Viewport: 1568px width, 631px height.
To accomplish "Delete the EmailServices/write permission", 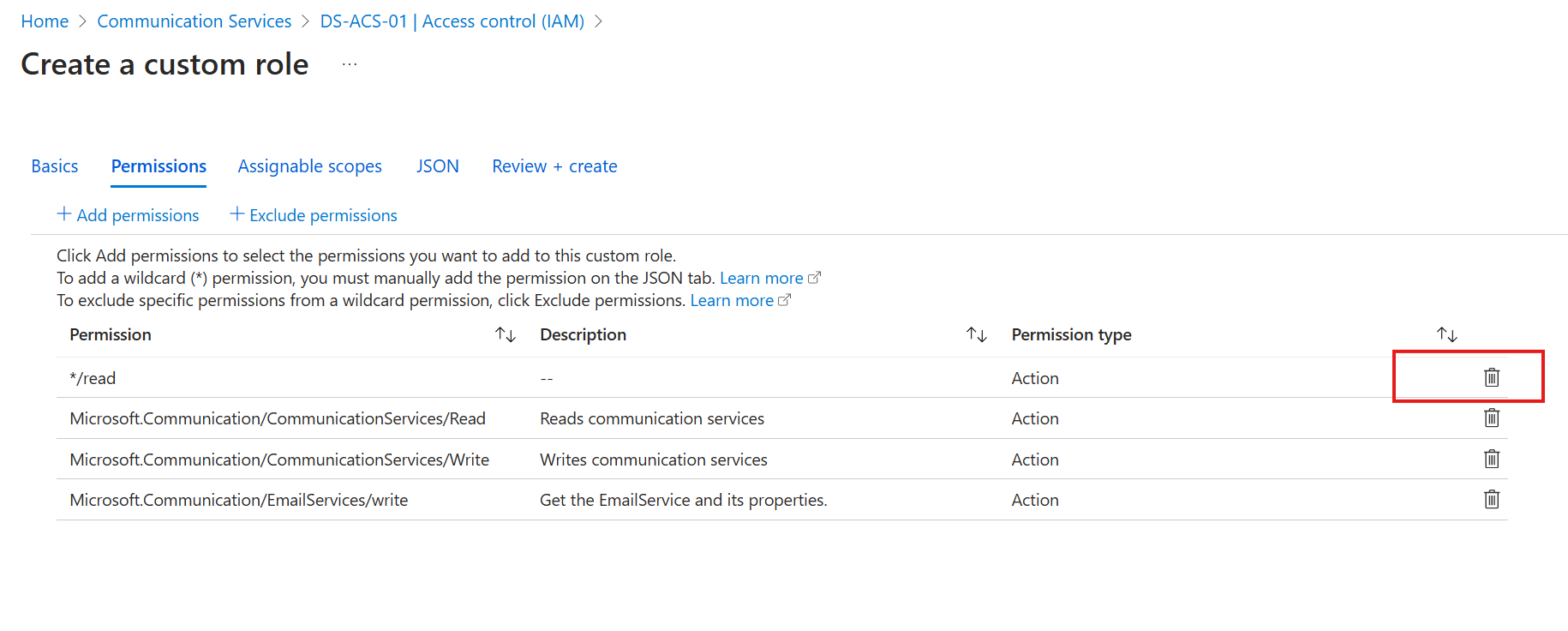I will (x=1491, y=500).
